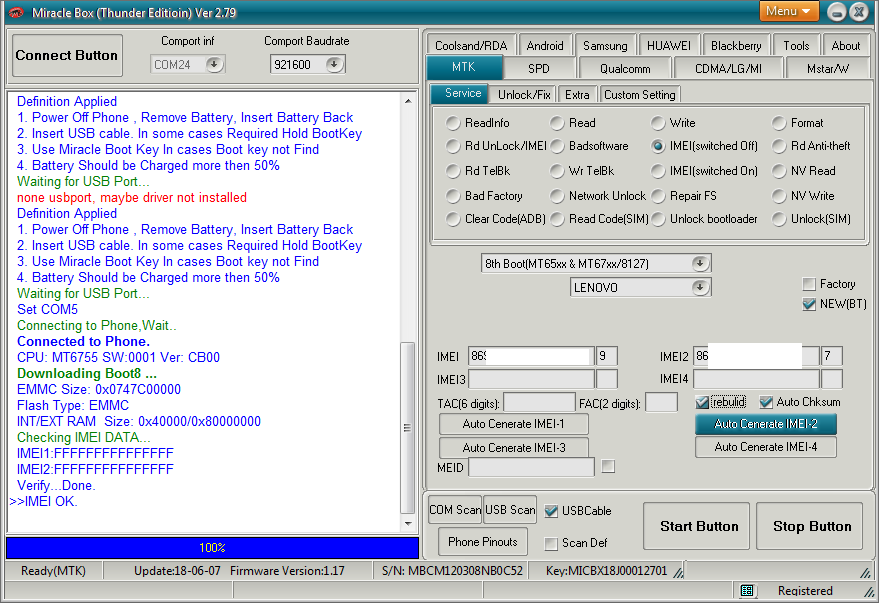The image size is (879, 603).
Task: Switch to the Mstar/W tab
Action: pyautogui.click(x=827, y=68)
